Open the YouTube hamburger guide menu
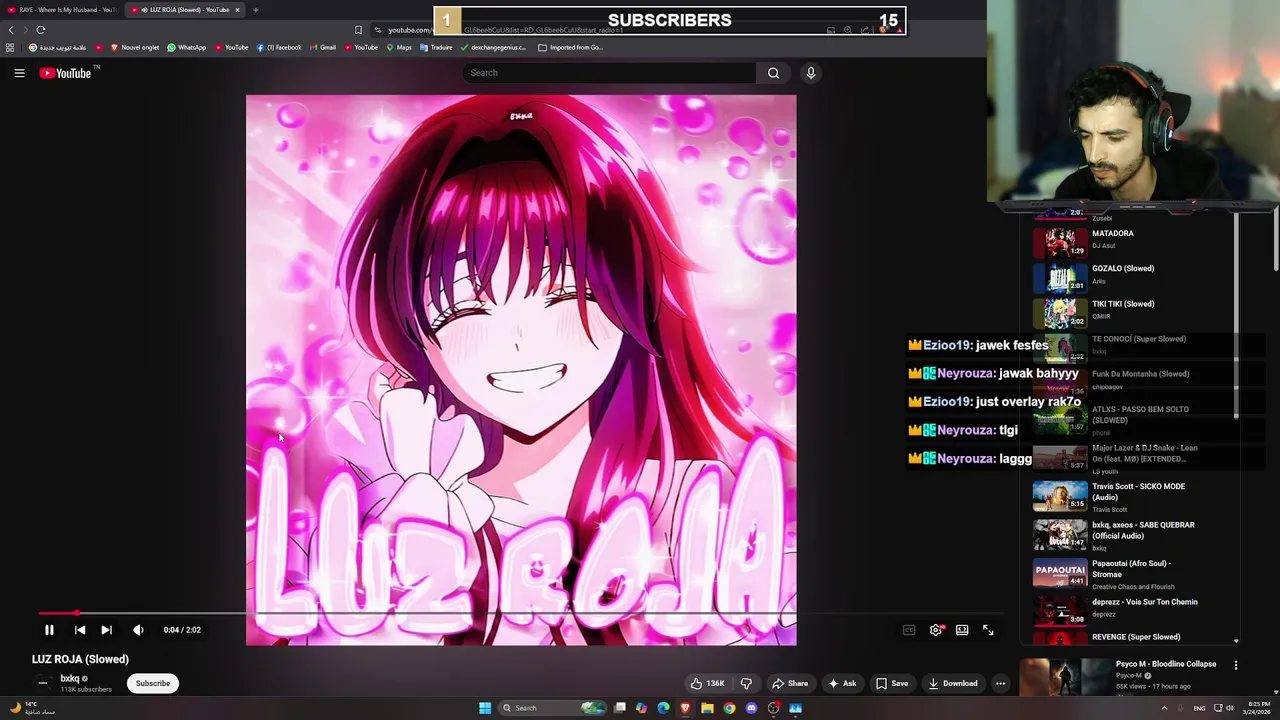Screen dimensions: 1280x720 [x=19, y=73]
